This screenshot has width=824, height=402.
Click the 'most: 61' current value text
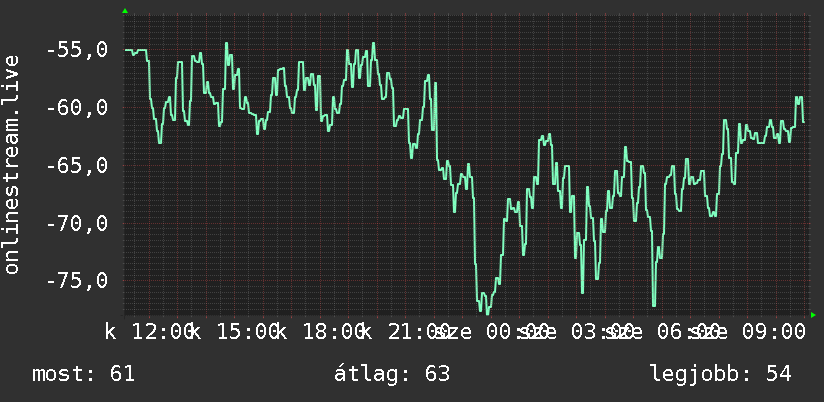(84, 374)
